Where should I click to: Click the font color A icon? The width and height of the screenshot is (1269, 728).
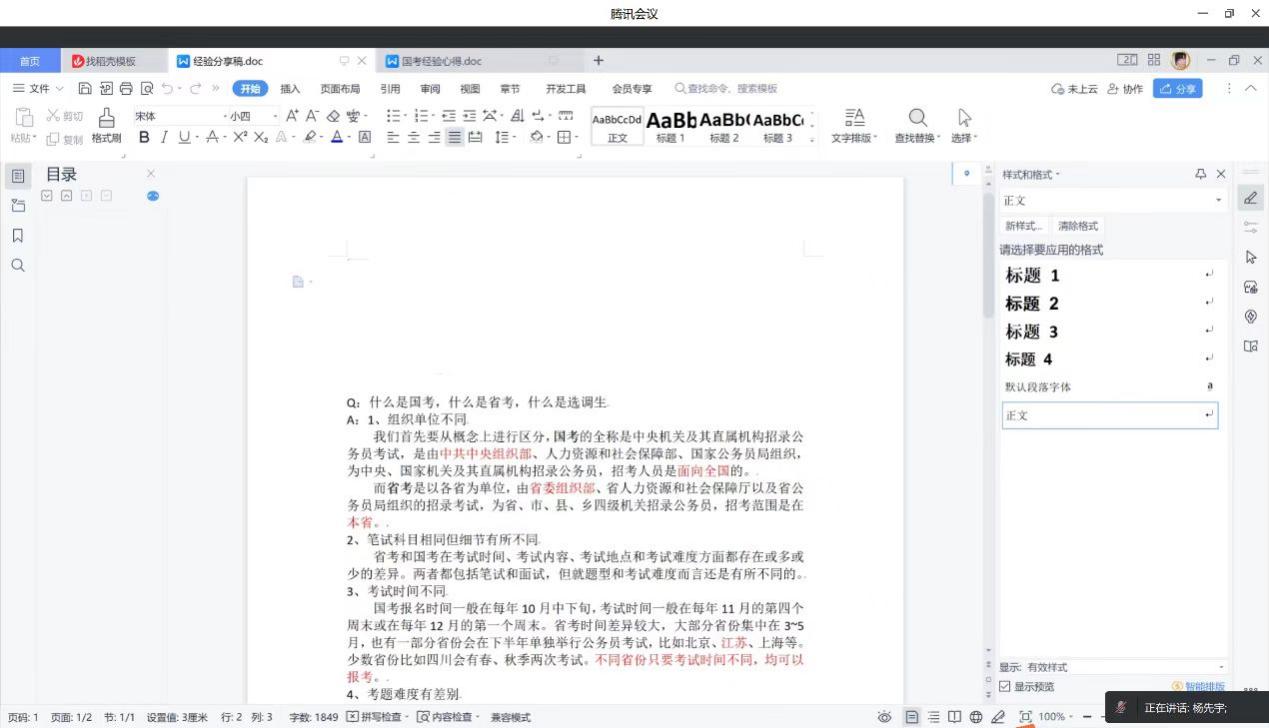coord(337,138)
